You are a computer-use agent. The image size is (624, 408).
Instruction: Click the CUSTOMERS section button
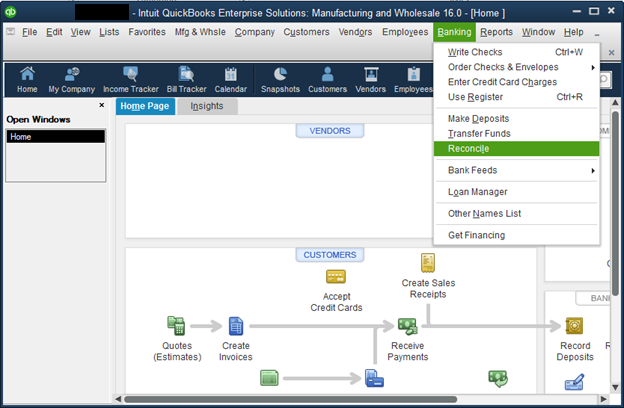[x=330, y=255]
